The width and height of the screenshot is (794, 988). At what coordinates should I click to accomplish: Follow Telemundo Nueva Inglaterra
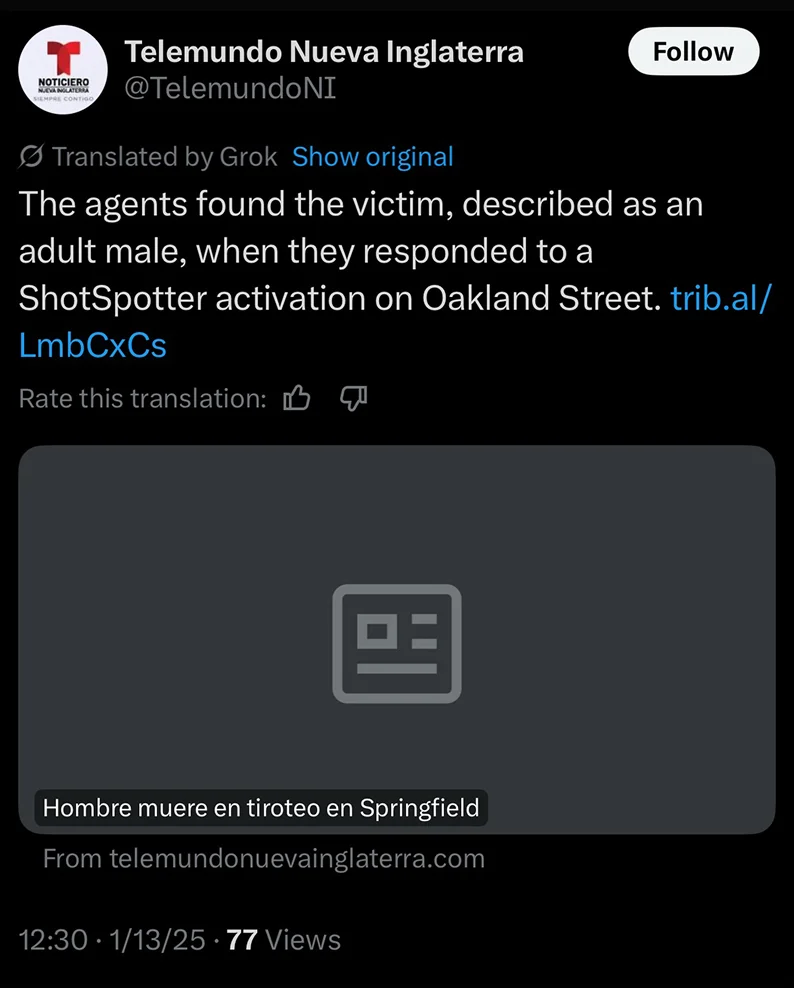pos(693,52)
